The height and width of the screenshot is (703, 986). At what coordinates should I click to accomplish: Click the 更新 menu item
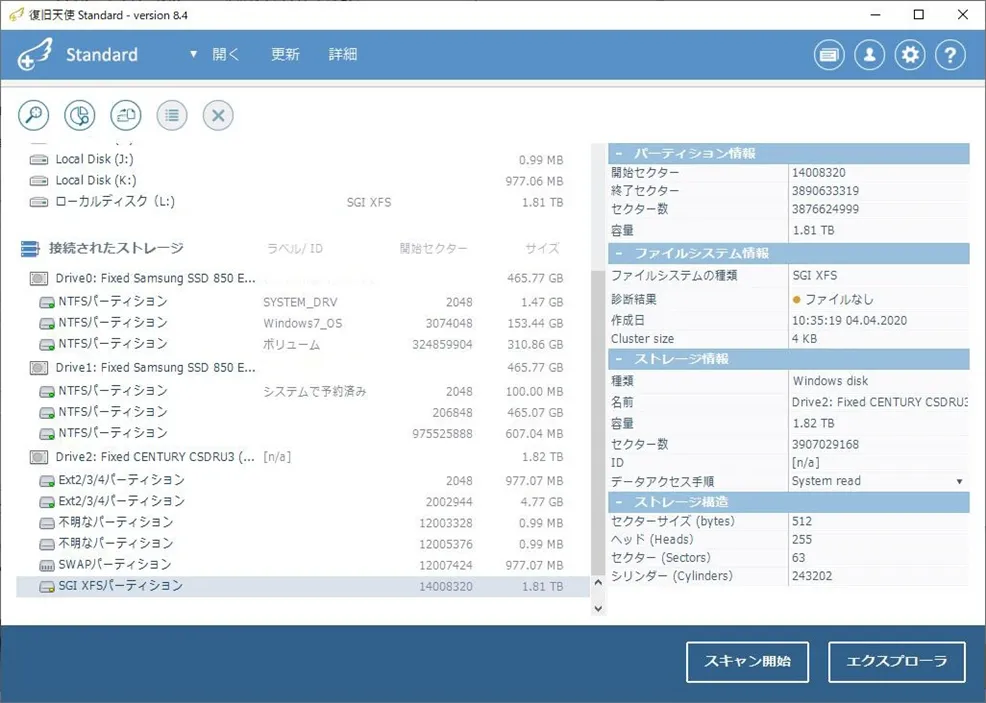tap(285, 55)
